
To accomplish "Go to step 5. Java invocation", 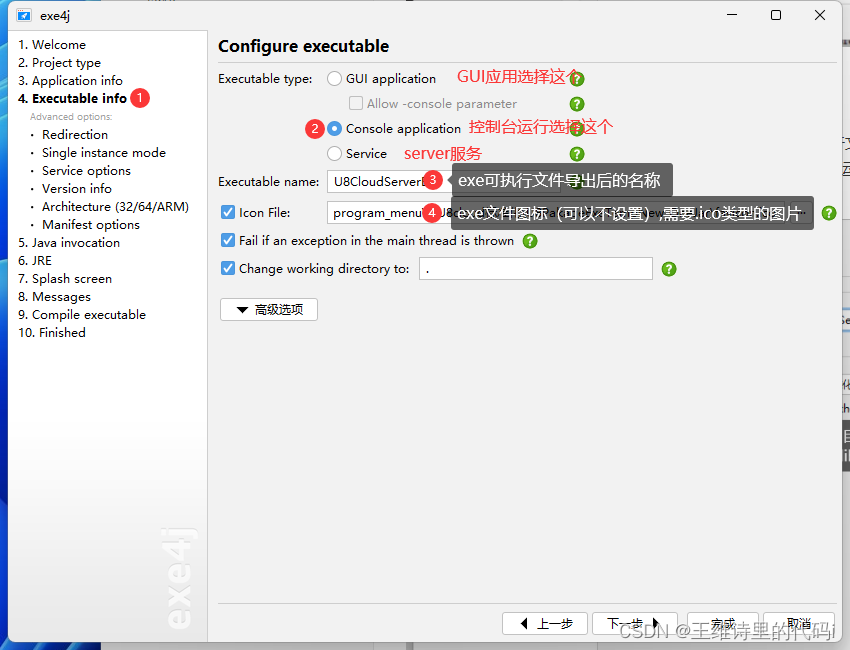I will [69, 243].
